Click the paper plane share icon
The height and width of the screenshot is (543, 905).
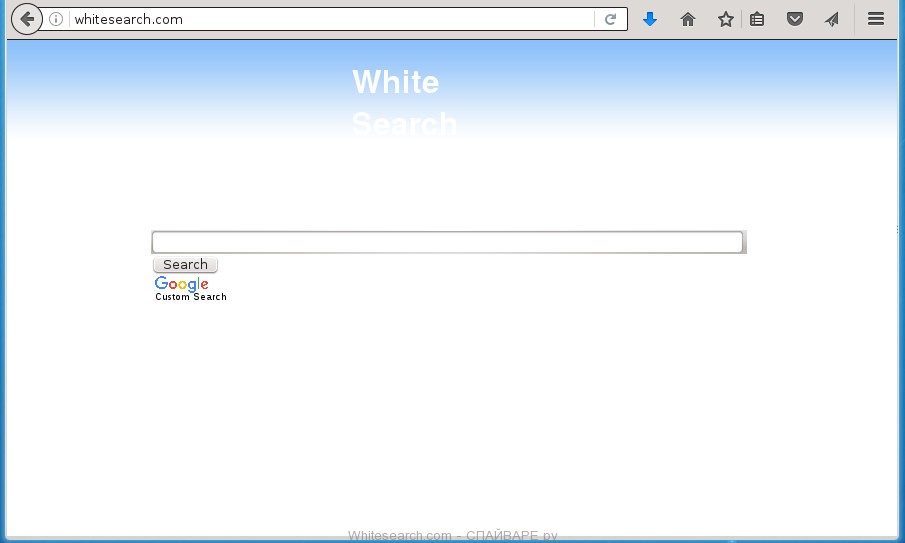(832, 19)
